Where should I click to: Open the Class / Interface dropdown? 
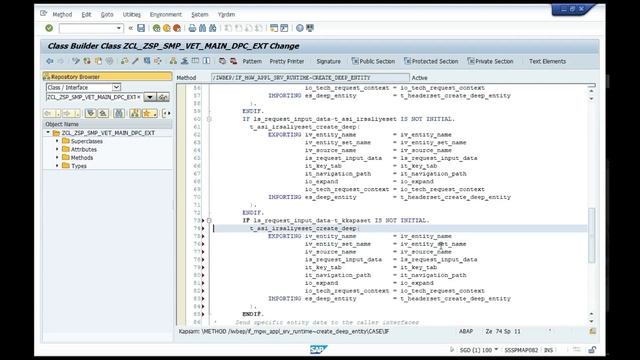coord(116,87)
